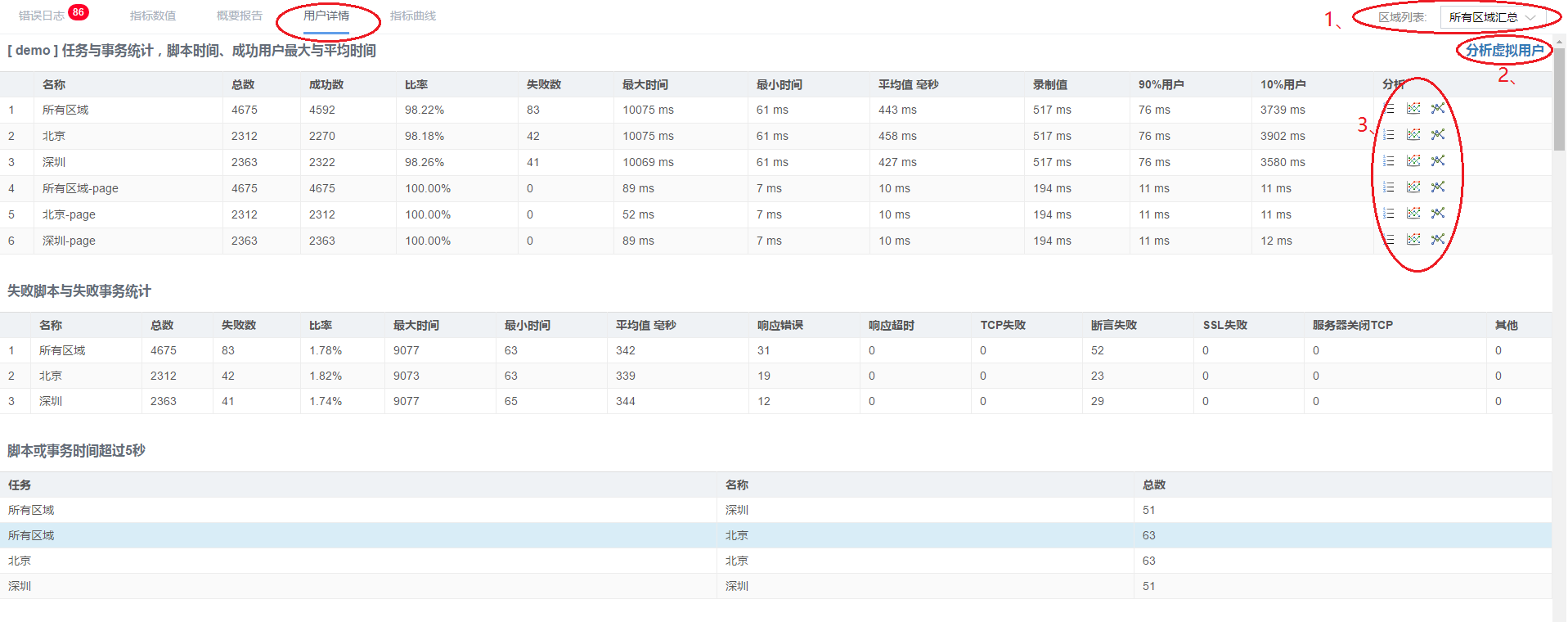The image size is (1568, 622).
Task: Click line-graph icon in 北京-page row
Action: pos(1438,214)
